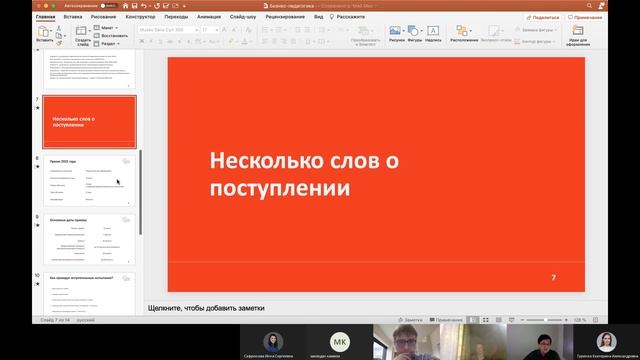This screenshot has height=360, width=640.
Task: Open the Заливка фигуры dropdown
Action: (x=536, y=30)
